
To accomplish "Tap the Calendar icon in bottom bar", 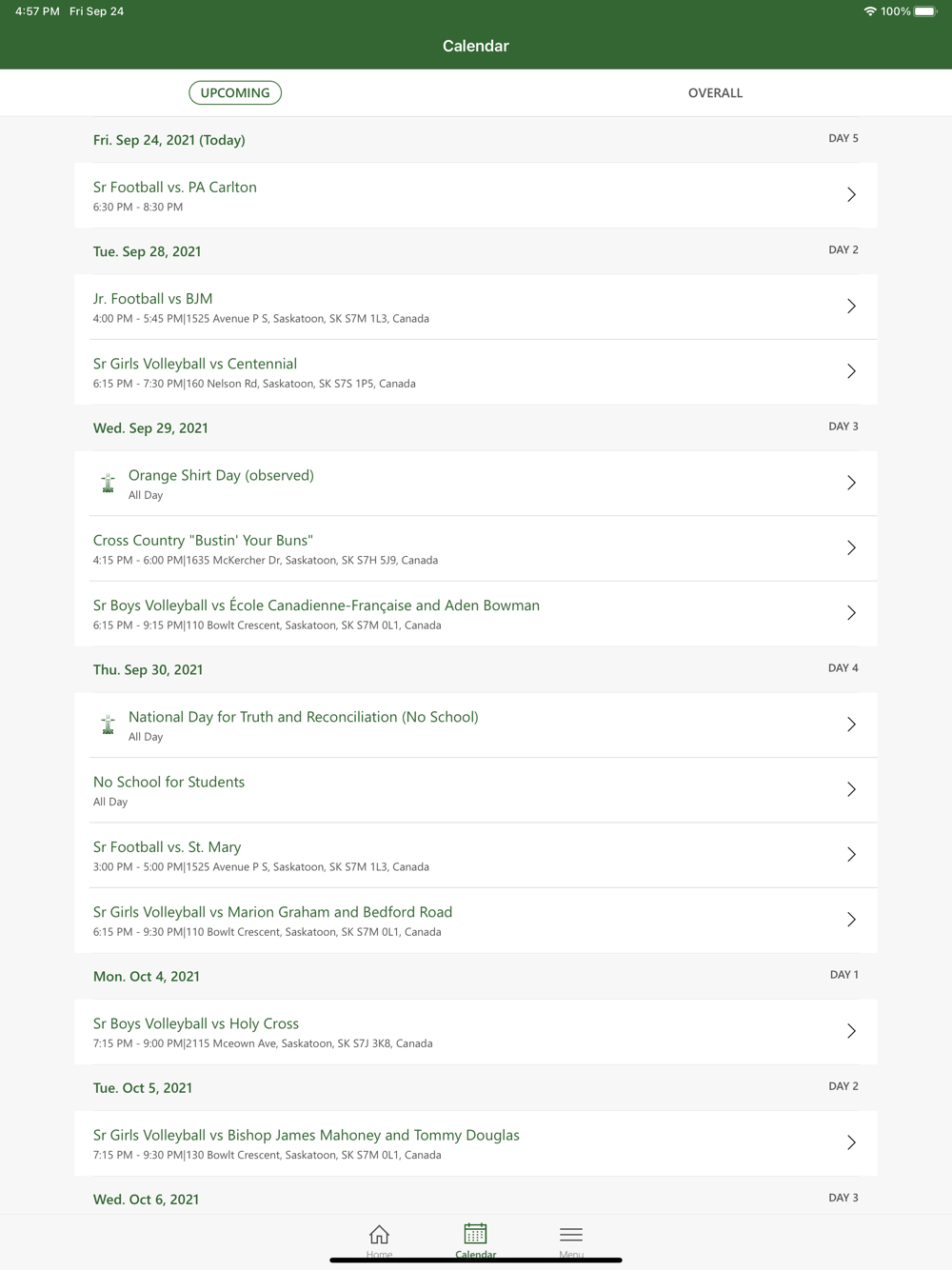I will 475,1234.
